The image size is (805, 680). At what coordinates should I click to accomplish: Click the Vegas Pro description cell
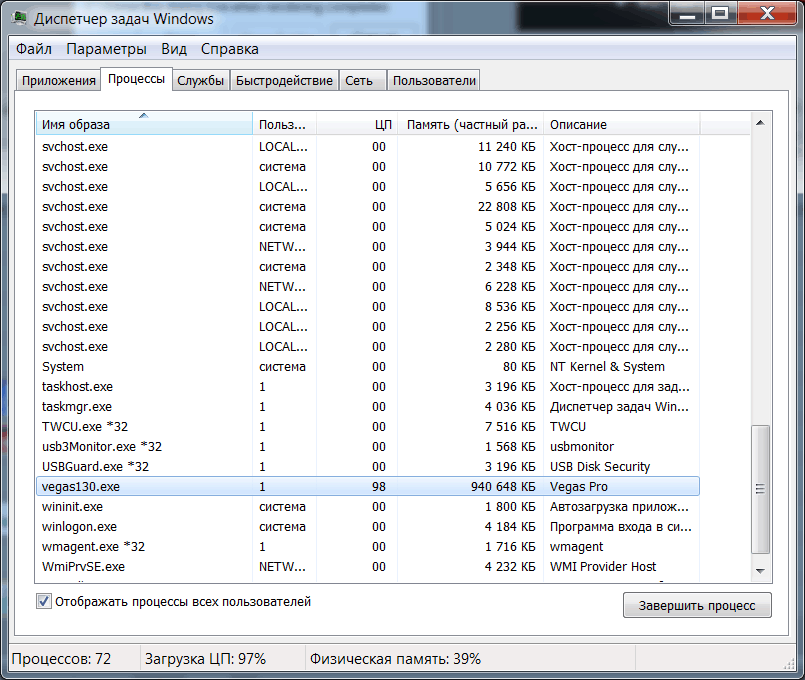click(579, 487)
